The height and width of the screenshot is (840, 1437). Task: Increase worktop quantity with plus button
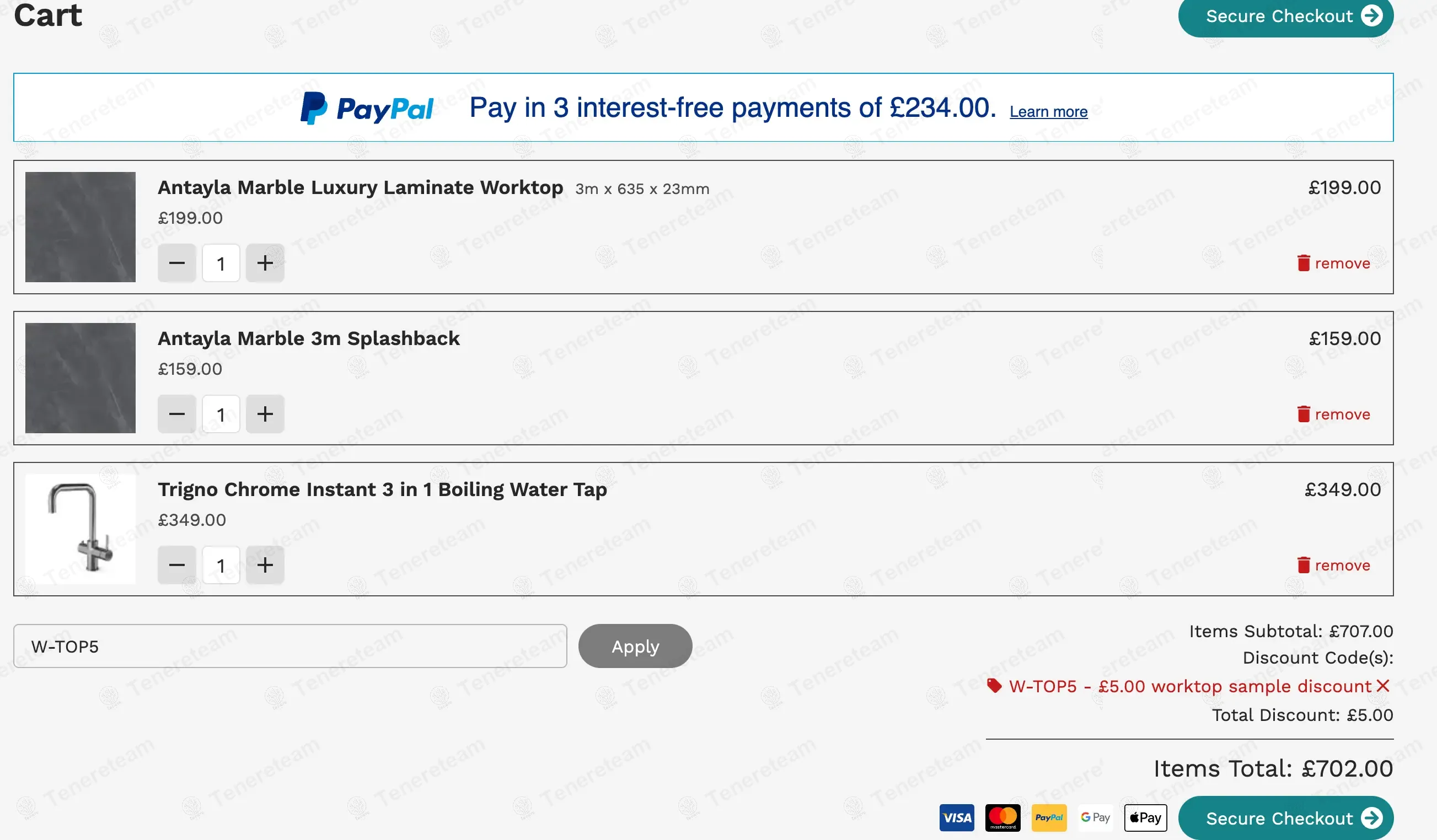point(265,263)
